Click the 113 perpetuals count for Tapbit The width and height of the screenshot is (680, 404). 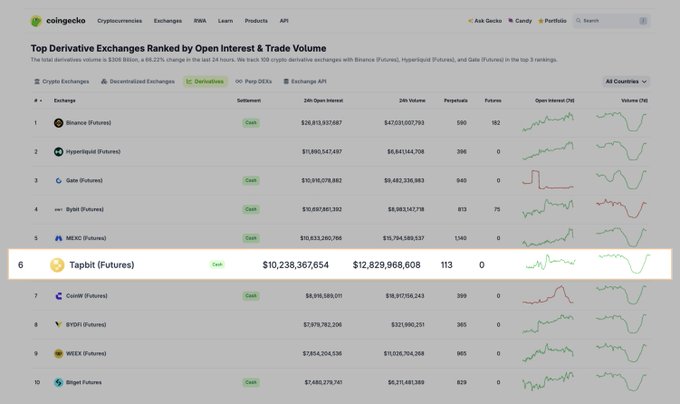[x=447, y=265]
